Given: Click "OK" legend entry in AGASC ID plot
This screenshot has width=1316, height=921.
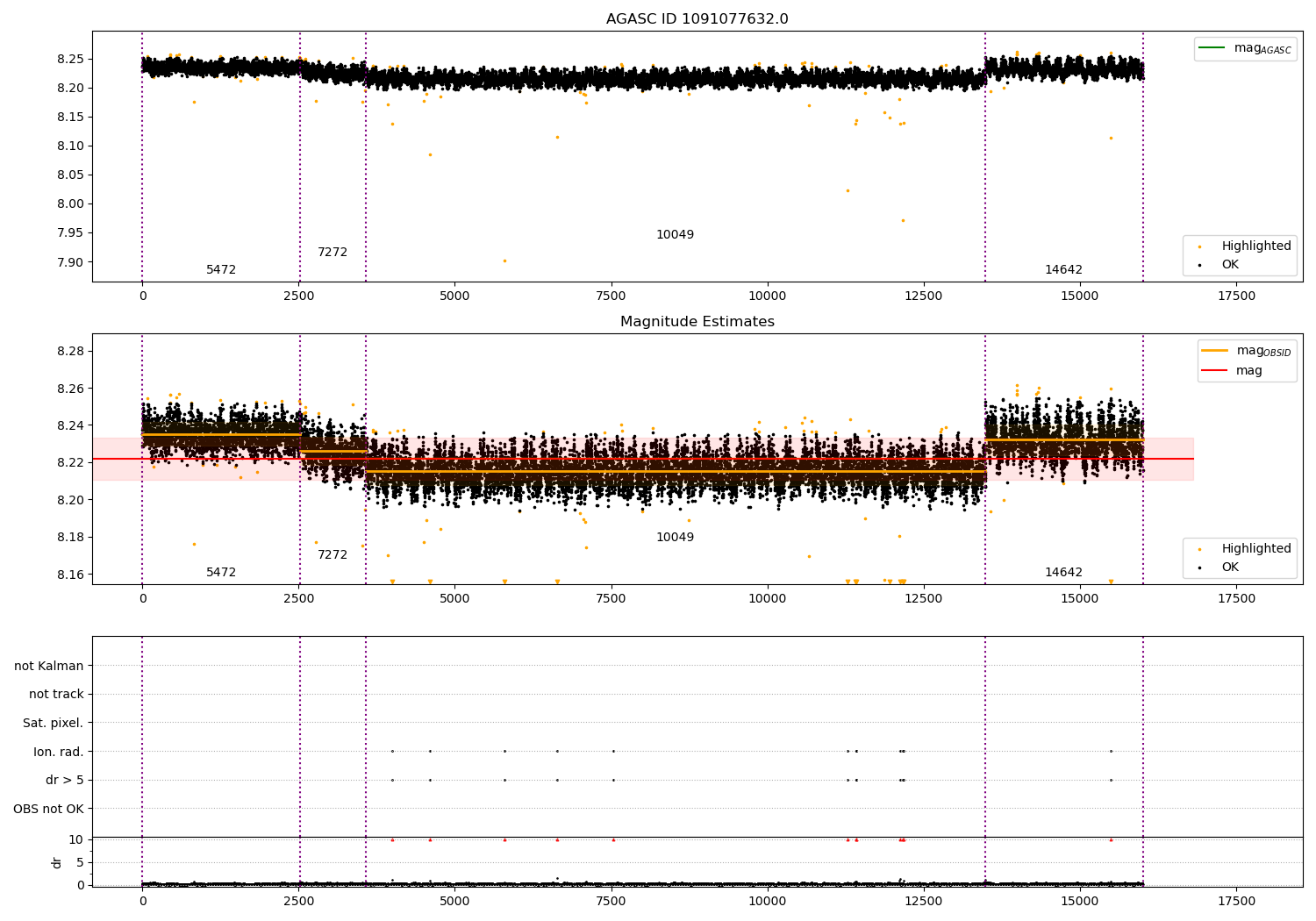Looking at the screenshot, I should (1219, 265).
